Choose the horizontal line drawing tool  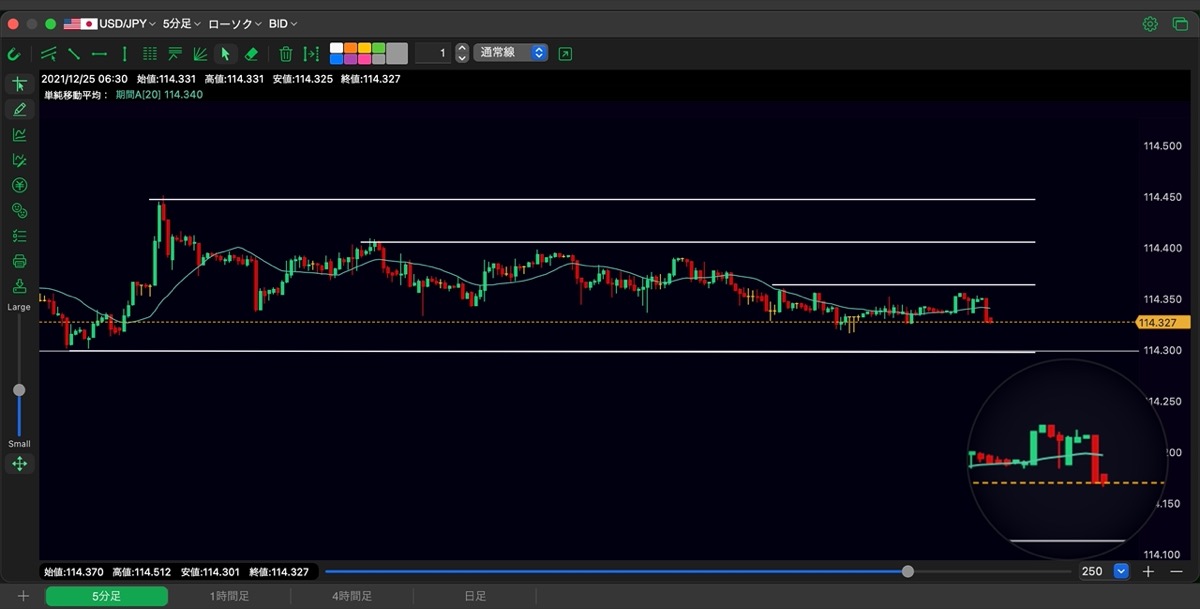[x=99, y=54]
